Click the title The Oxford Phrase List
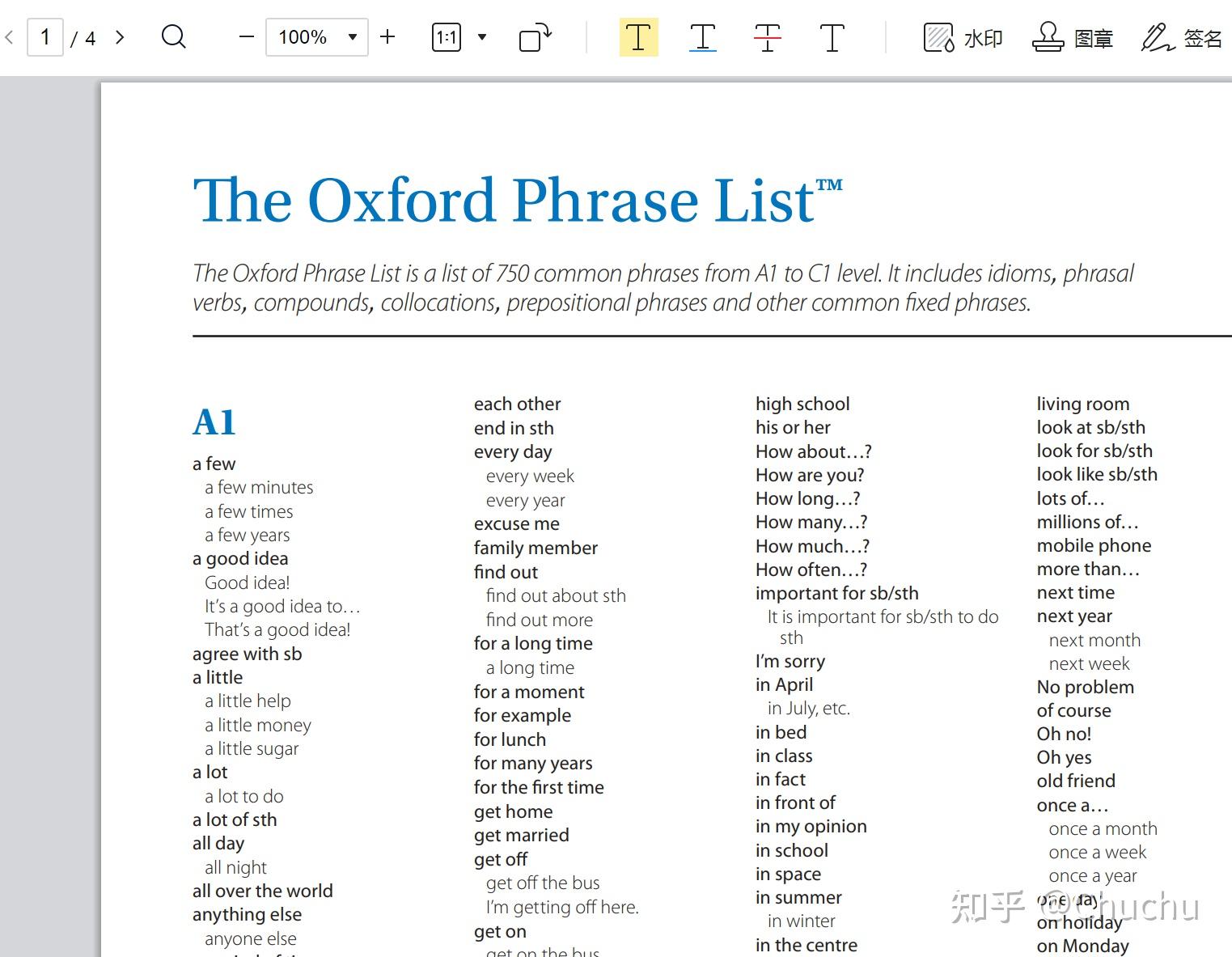The height and width of the screenshot is (957, 1232). 518,200
